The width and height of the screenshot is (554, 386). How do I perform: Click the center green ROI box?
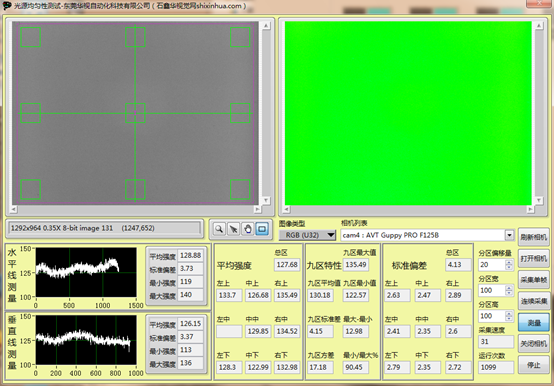[x=135, y=113]
